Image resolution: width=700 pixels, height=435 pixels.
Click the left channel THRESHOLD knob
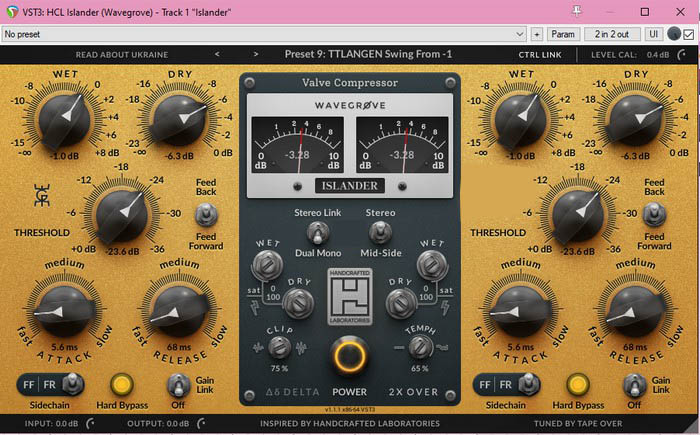(122, 216)
